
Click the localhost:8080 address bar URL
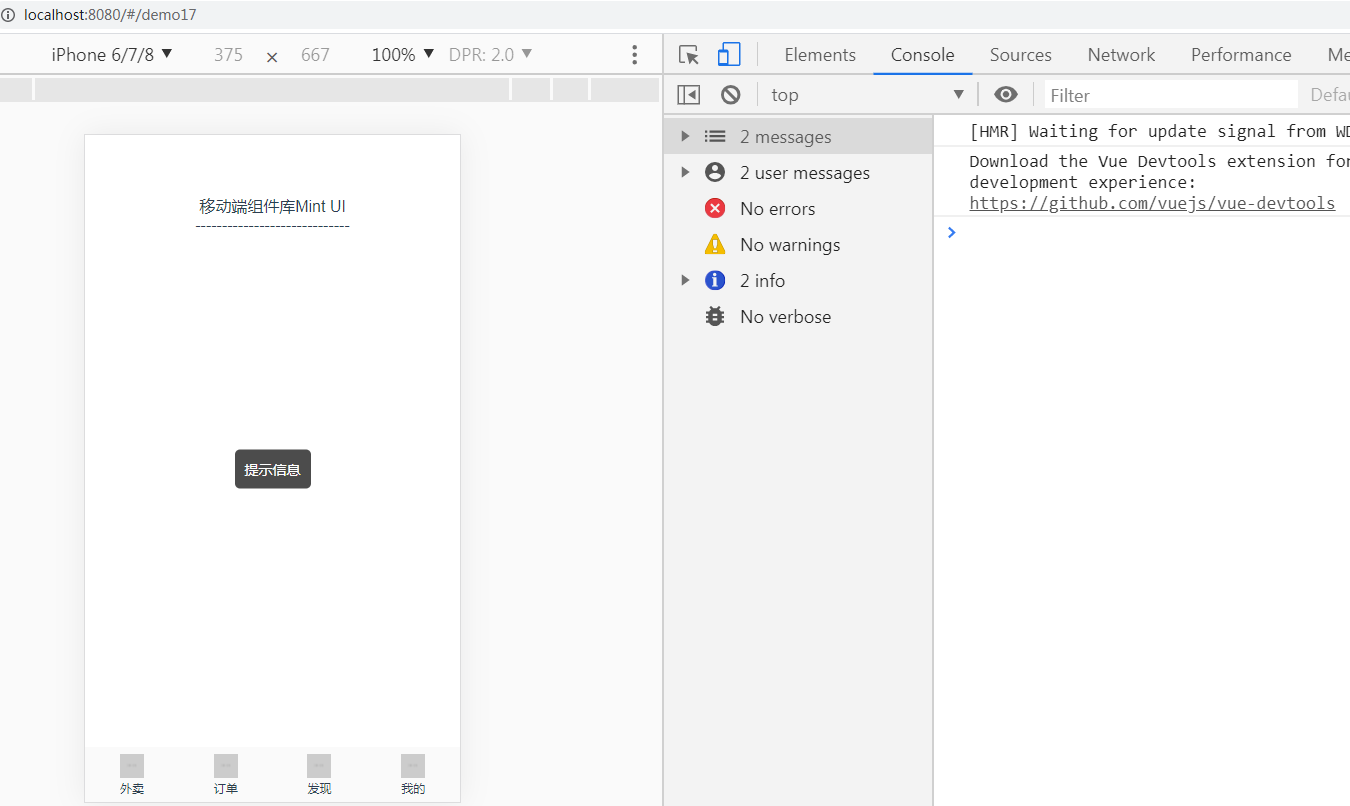coord(110,15)
